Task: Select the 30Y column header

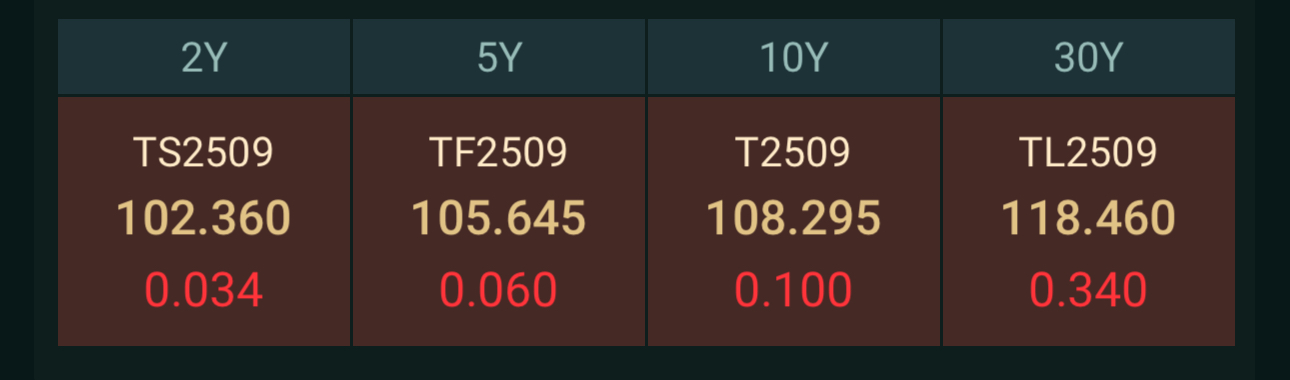Action: tap(1089, 58)
